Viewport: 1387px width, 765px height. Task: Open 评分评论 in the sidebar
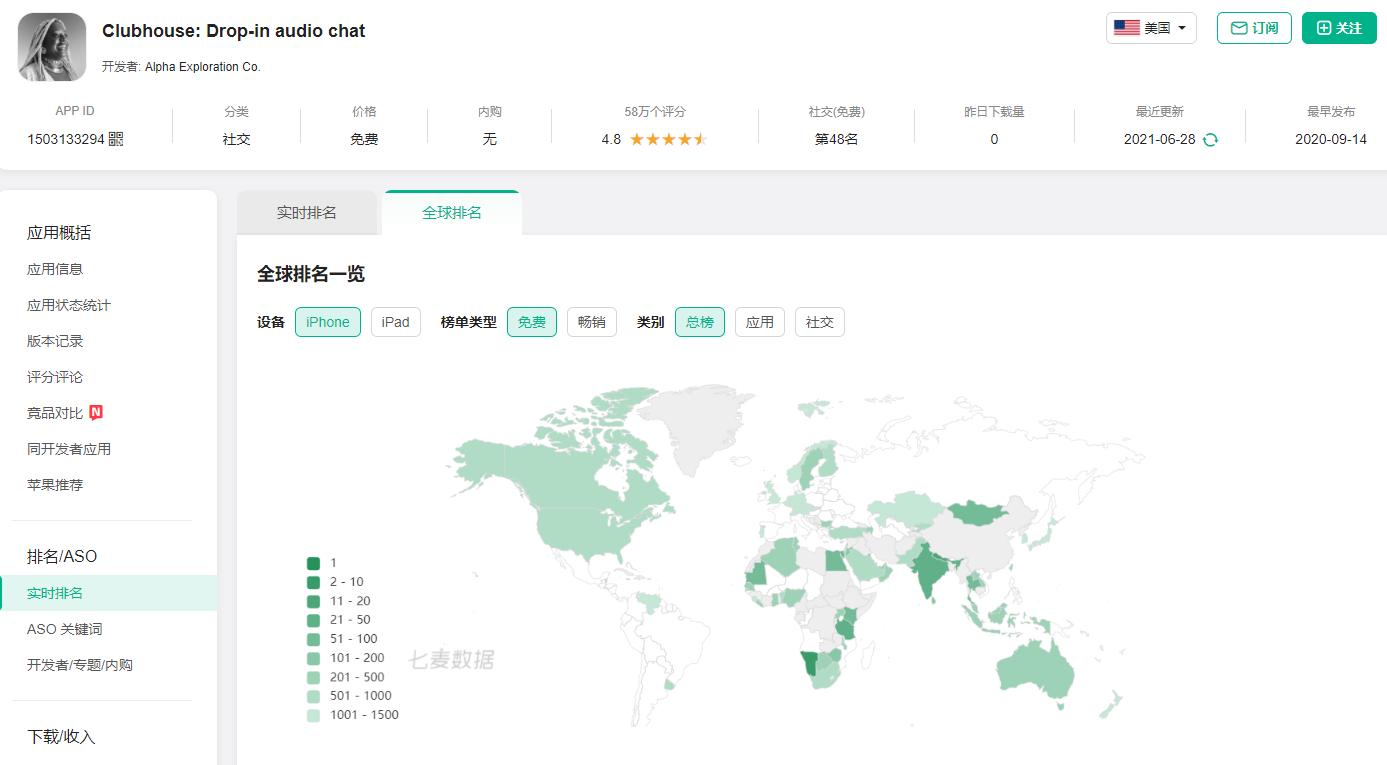[x=55, y=377]
